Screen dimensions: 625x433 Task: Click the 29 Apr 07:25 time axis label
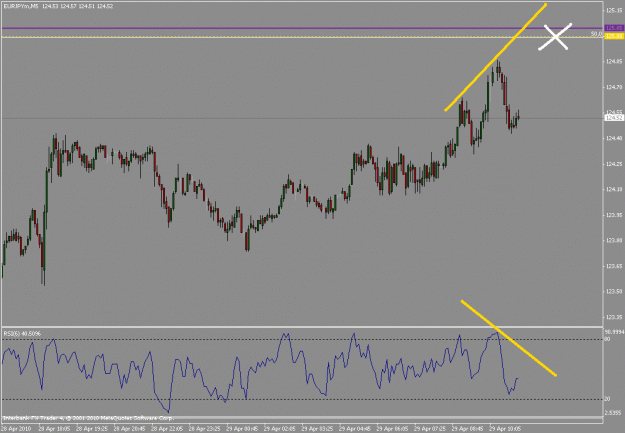[x=430, y=429]
